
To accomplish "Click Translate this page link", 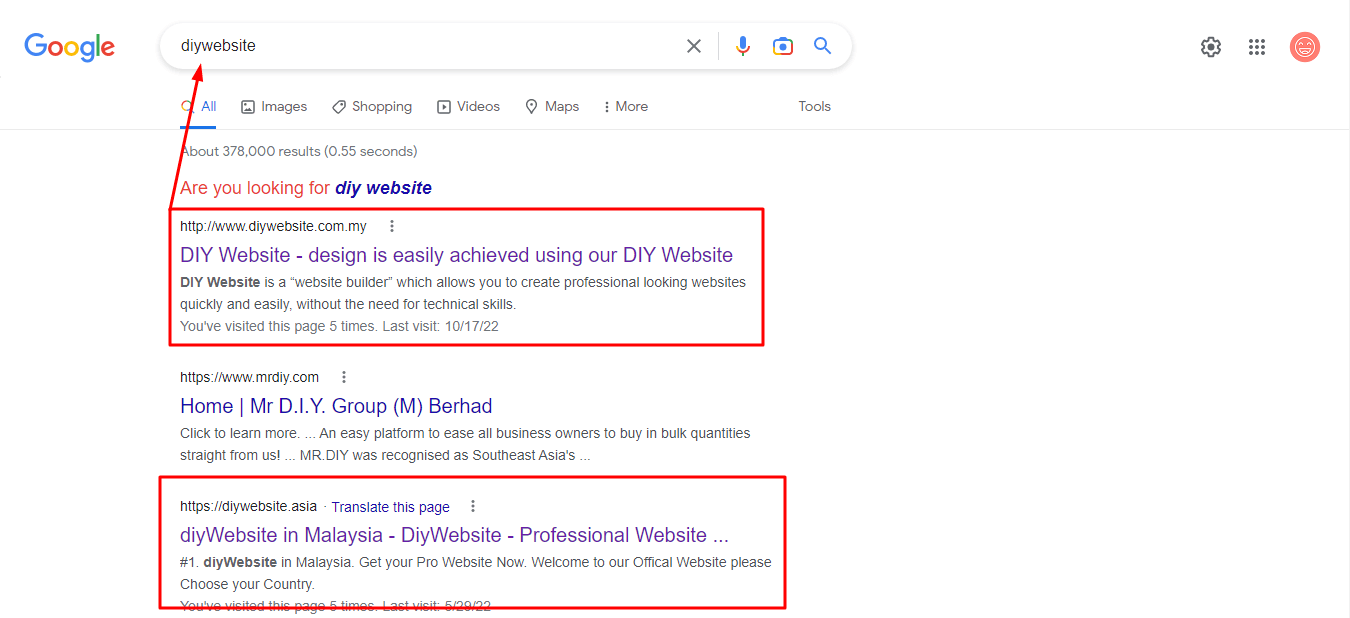I will pyautogui.click(x=391, y=507).
